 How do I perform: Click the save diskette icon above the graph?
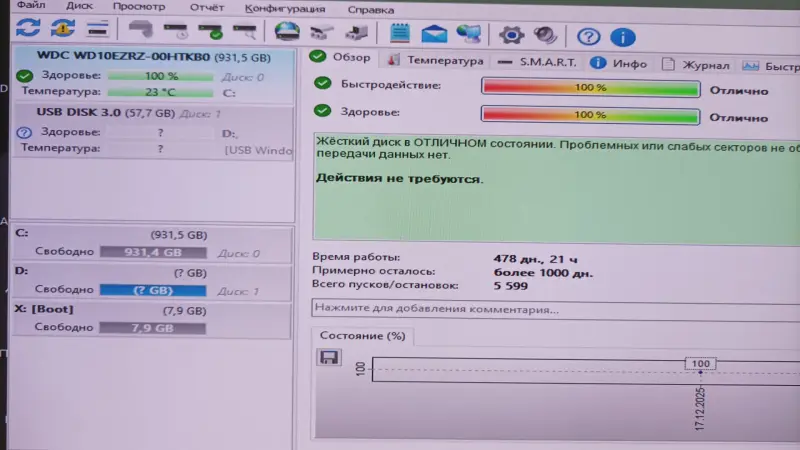[x=329, y=357]
